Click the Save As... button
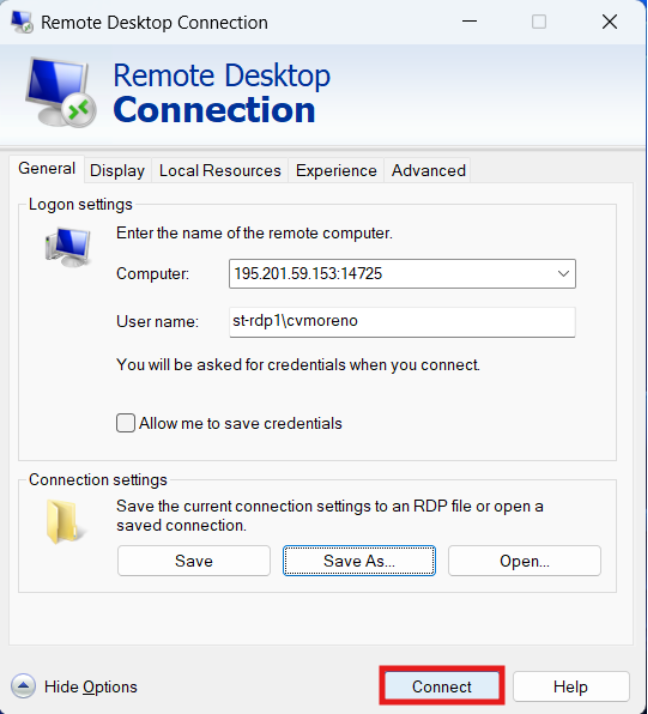The width and height of the screenshot is (648, 714). coord(359,561)
